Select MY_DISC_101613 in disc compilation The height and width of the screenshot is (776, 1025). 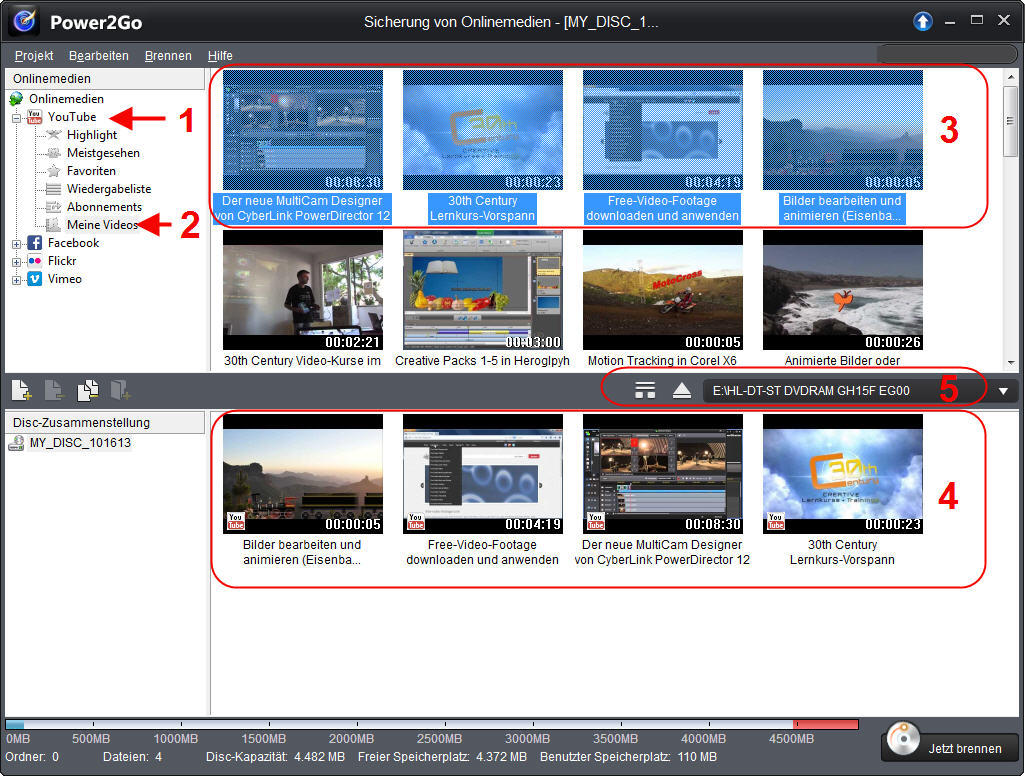pos(80,443)
